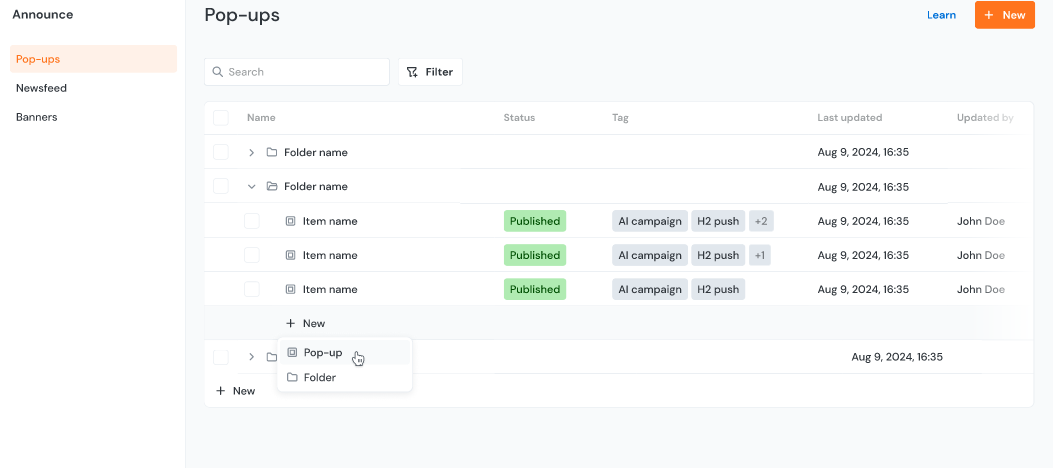This screenshot has width=1053, height=468.
Task: Check the box for the first Folder name row
Action: tap(221, 153)
